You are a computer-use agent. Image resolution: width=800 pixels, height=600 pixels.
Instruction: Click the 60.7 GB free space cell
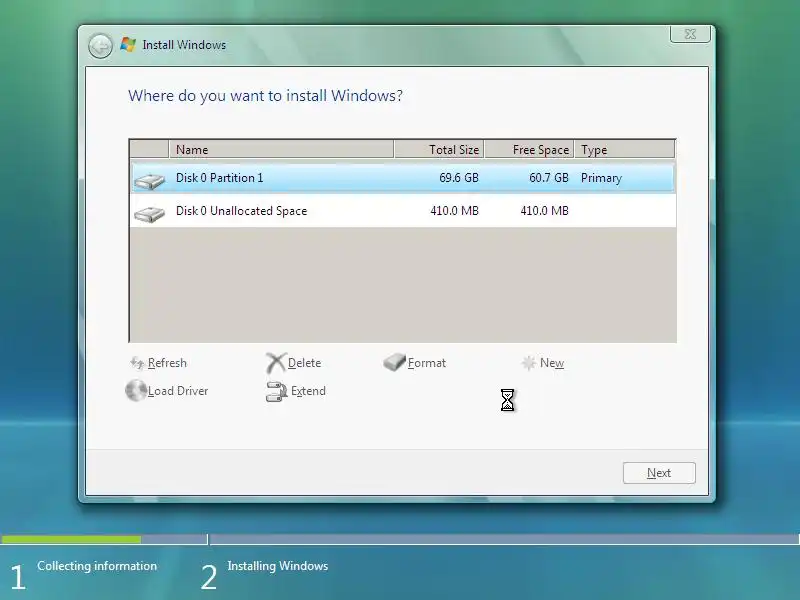[548, 178]
